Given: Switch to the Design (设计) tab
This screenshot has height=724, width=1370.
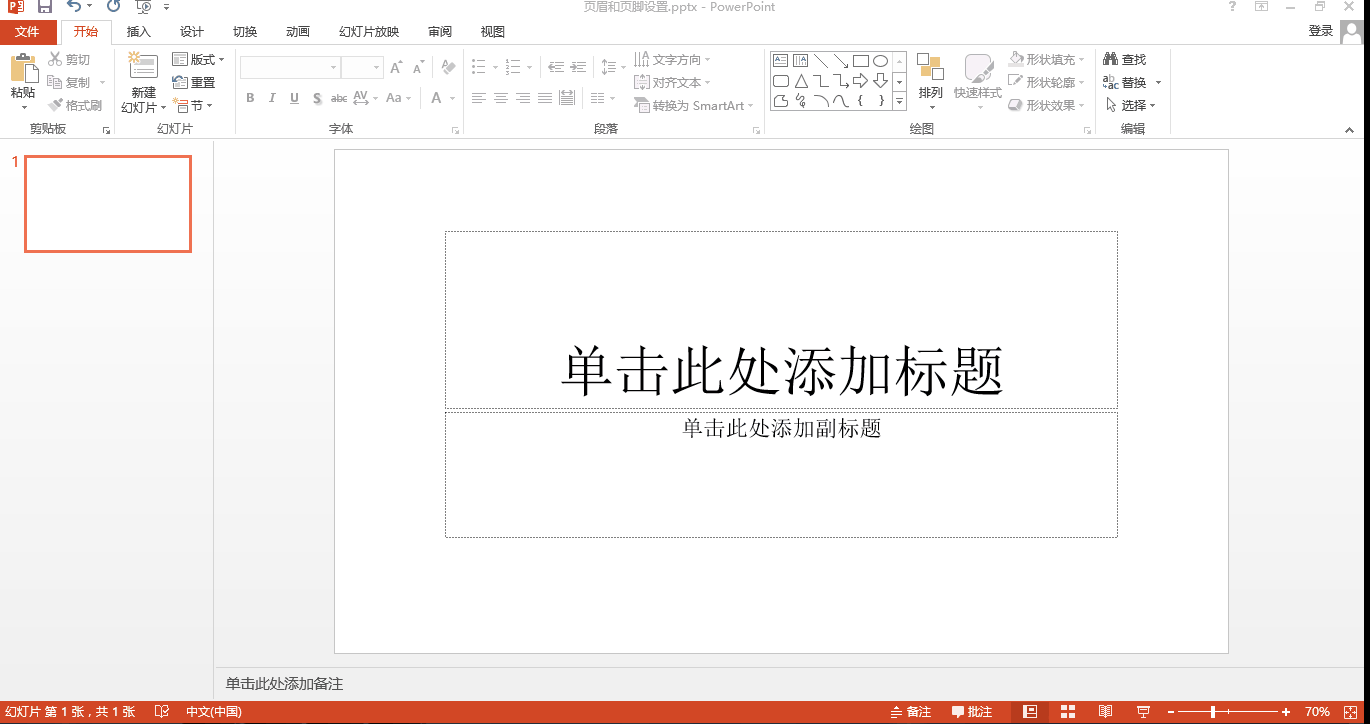Looking at the screenshot, I should pyautogui.click(x=192, y=32).
